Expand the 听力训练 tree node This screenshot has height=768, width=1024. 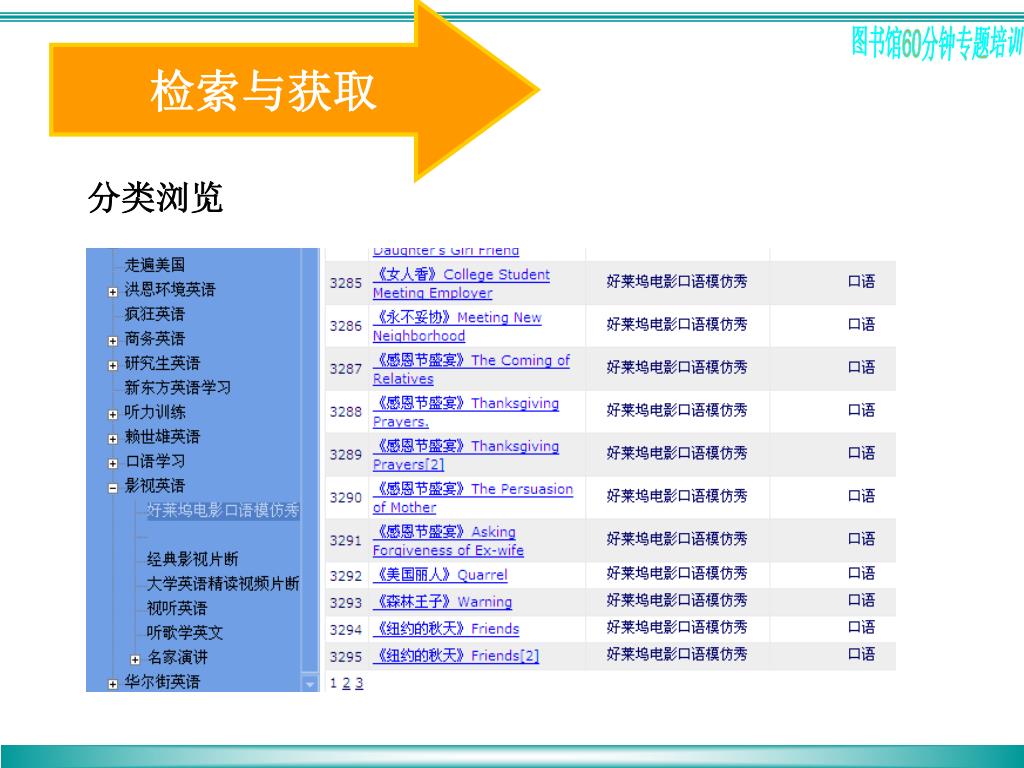click(113, 415)
